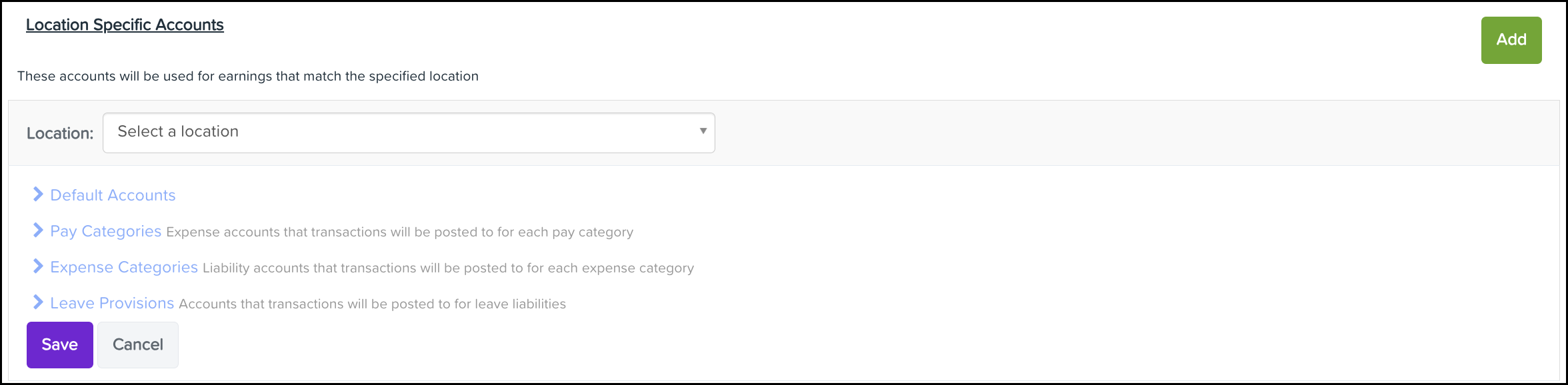Click the earnings location explanation sentence
Screen dimensions: 1568x385
248,76
